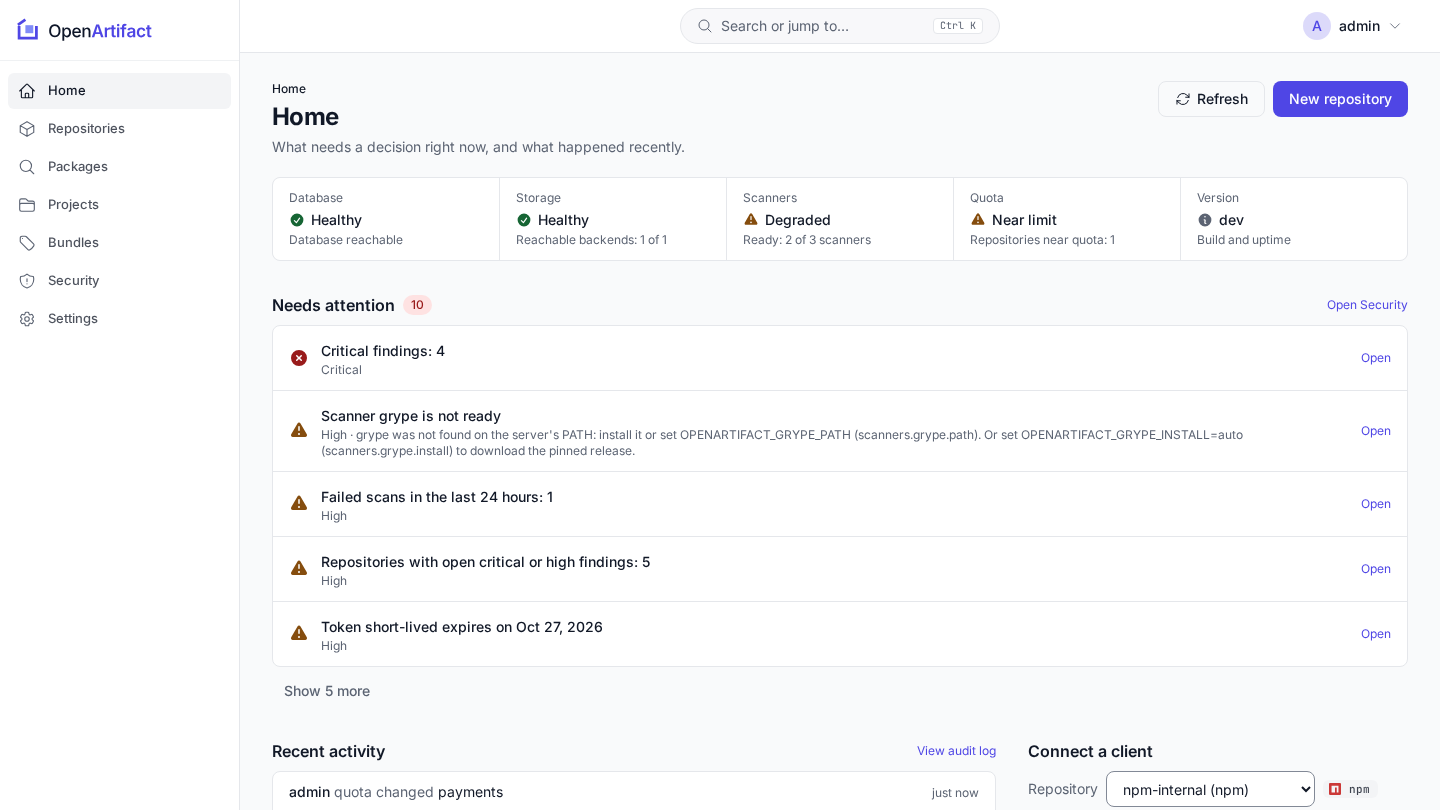
Task: Open the admin user menu chevron
Action: pyautogui.click(x=1395, y=26)
